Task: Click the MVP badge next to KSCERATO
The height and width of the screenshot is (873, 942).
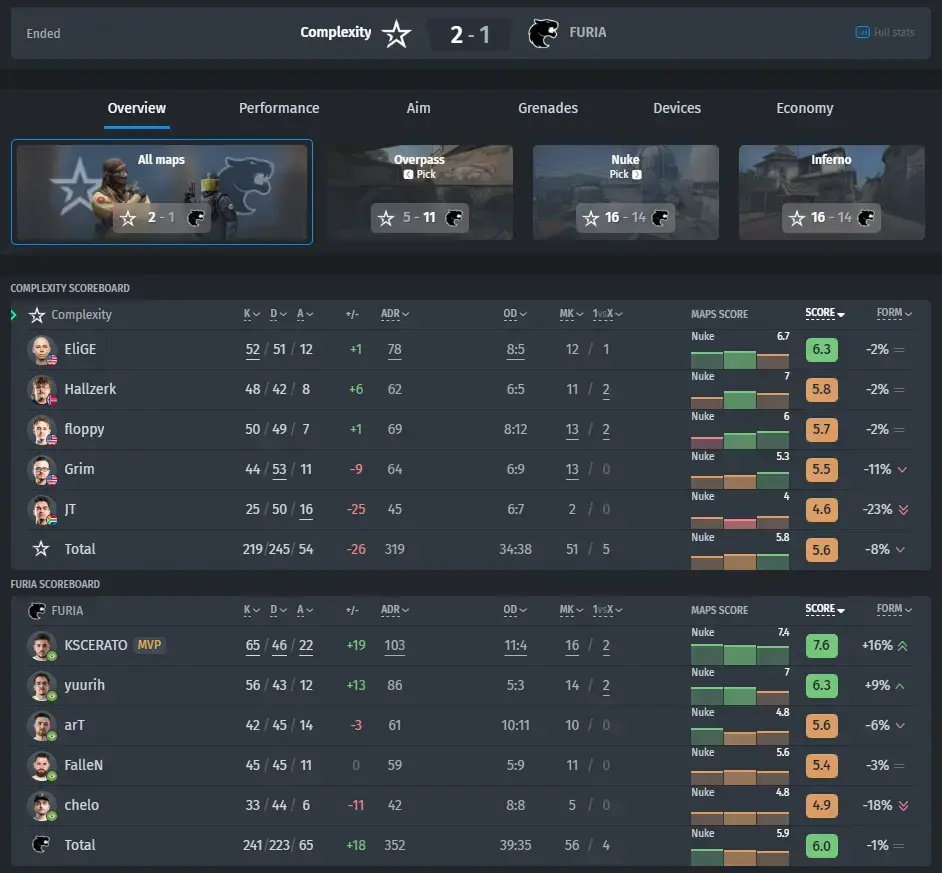Action: (x=149, y=645)
